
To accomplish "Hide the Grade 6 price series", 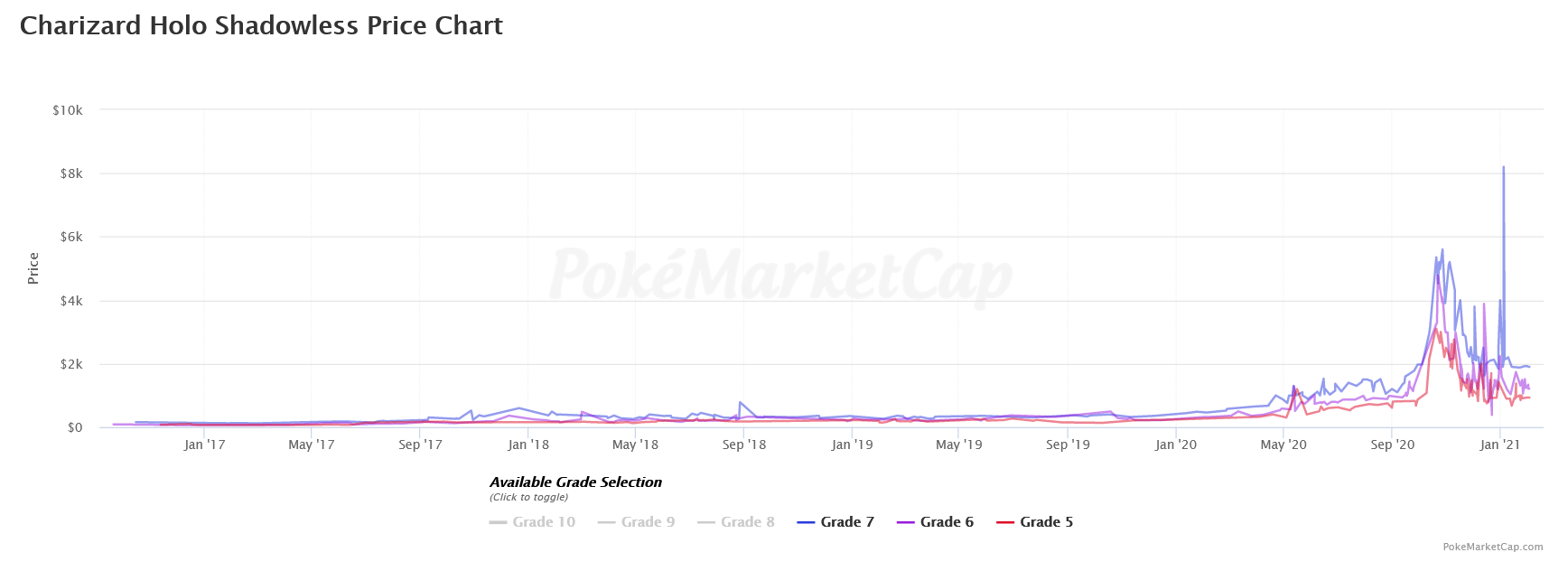I will click(x=946, y=522).
